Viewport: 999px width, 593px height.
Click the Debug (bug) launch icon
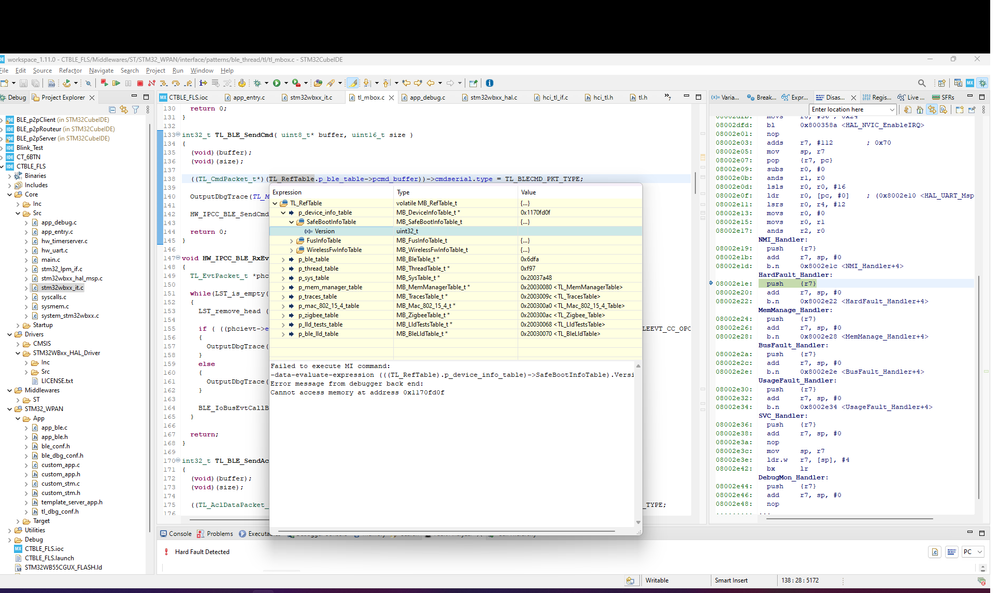257,83
